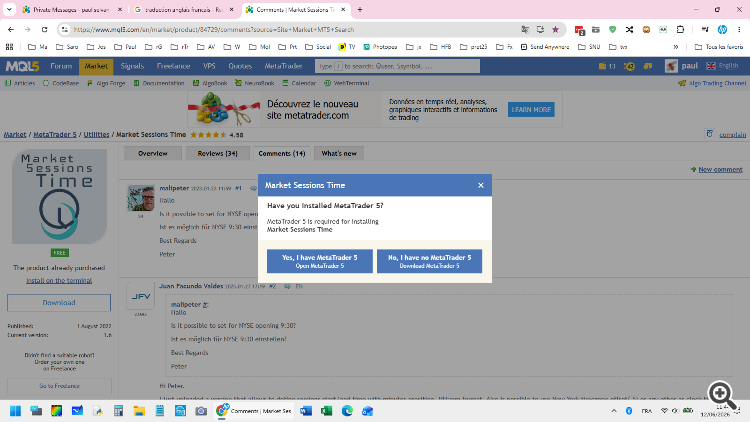Open the CodeBase link
Screen dimensions: 750x422
61,83
